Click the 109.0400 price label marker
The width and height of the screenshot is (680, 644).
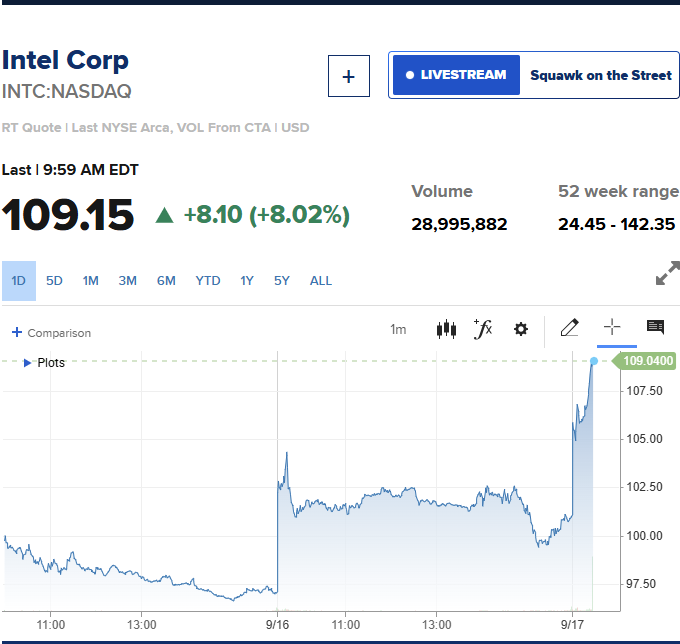click(x=644, y=361)
